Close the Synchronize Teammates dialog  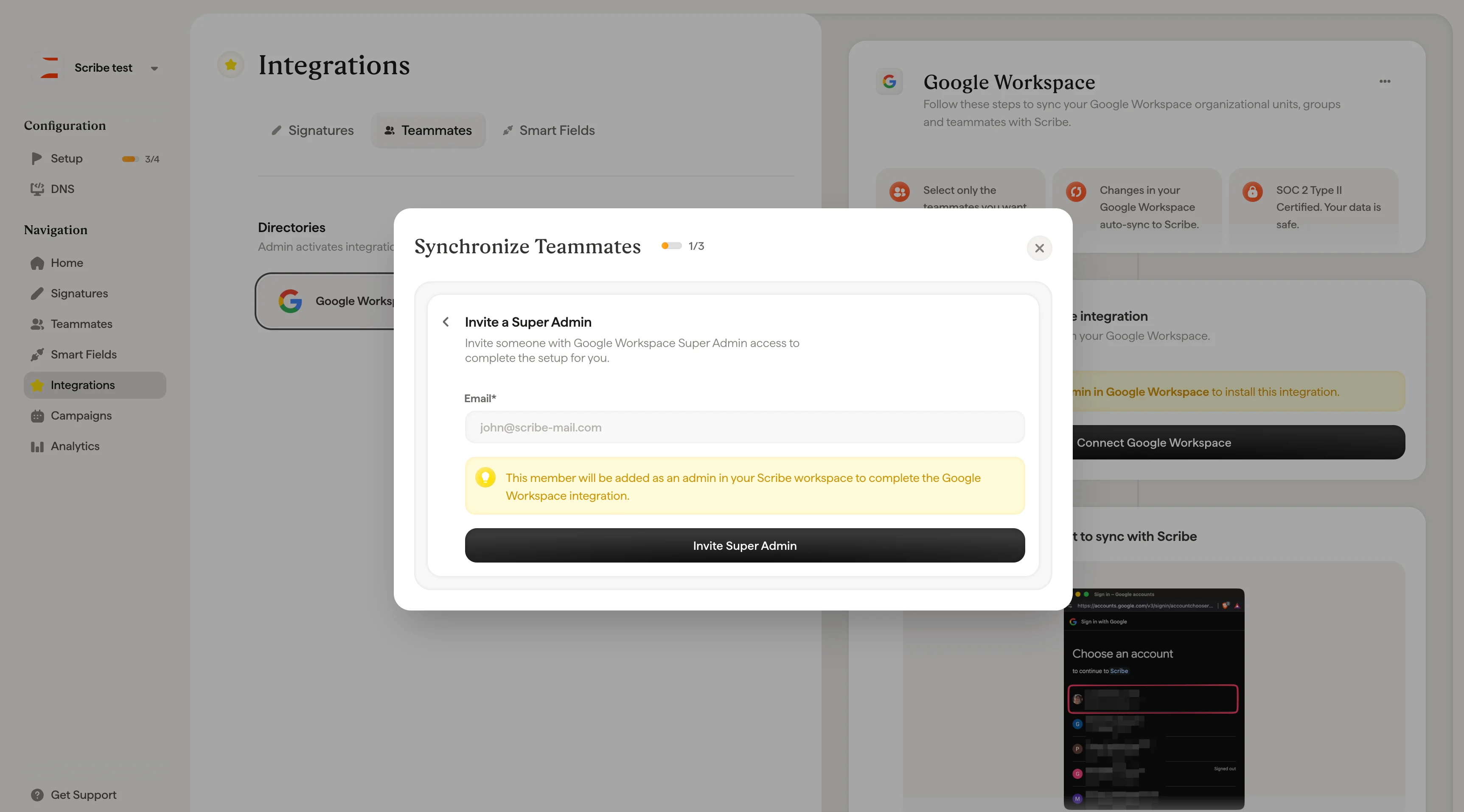coord(1039,248)
